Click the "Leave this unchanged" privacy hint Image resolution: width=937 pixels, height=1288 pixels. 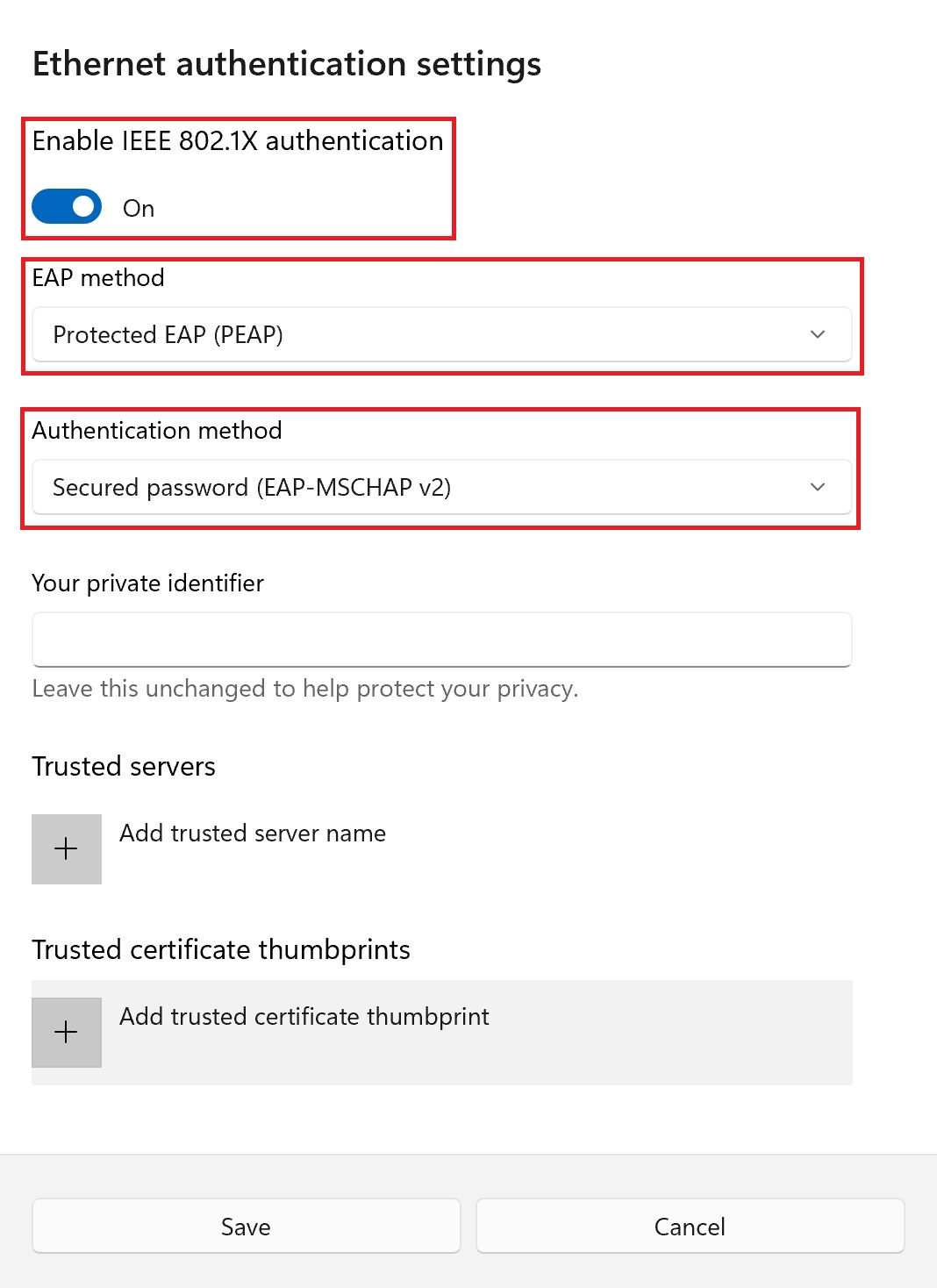click(305, 689)
